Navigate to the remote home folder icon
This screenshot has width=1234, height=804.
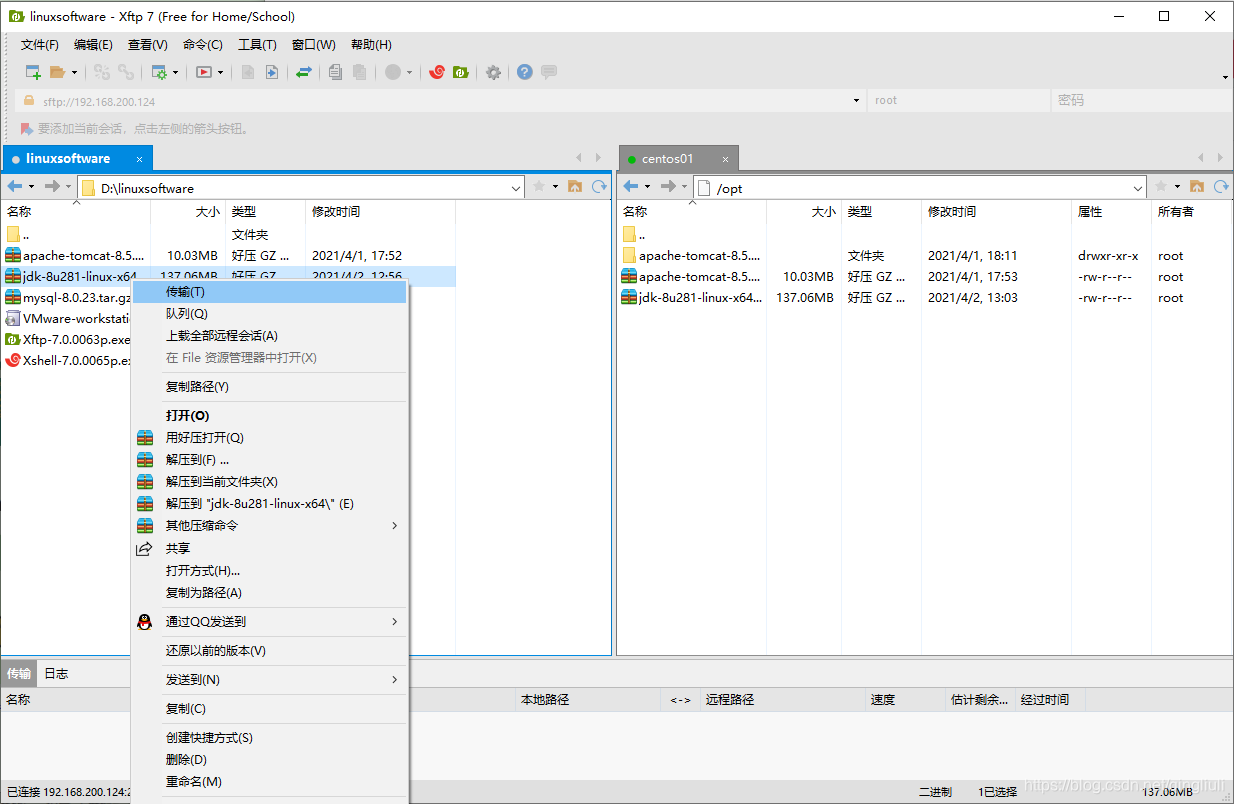1199,187
